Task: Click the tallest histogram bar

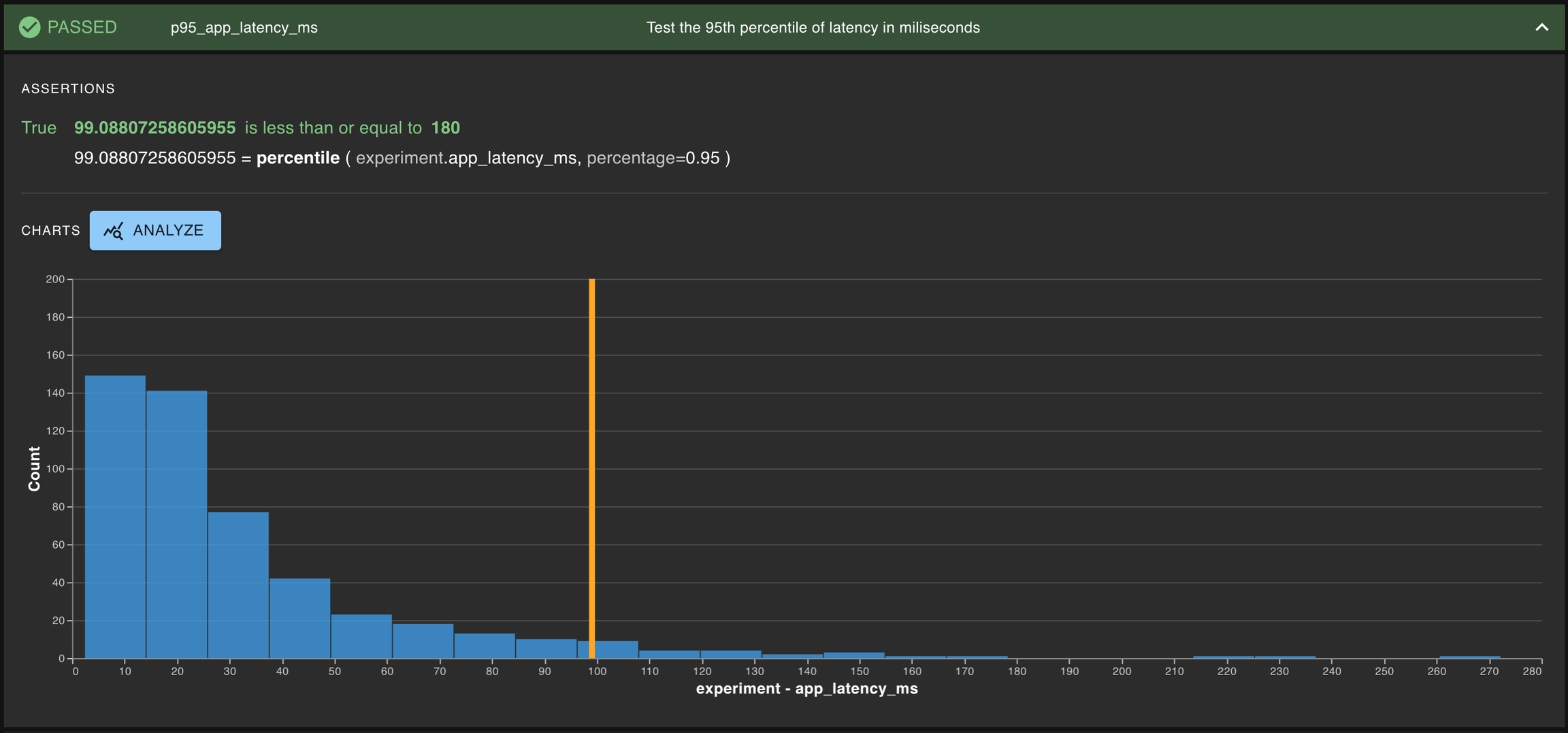Action: pyautogui.click(x=115, y=517)
